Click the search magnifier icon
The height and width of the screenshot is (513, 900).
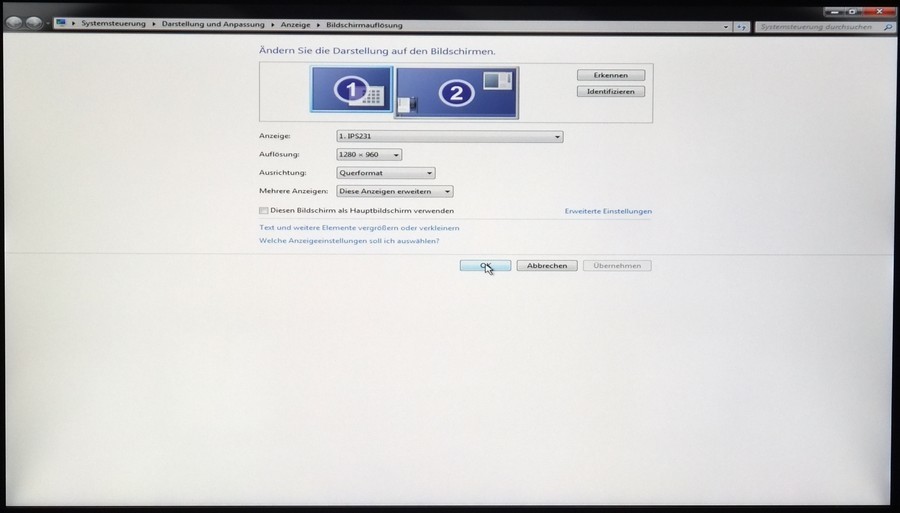[888, 27]
